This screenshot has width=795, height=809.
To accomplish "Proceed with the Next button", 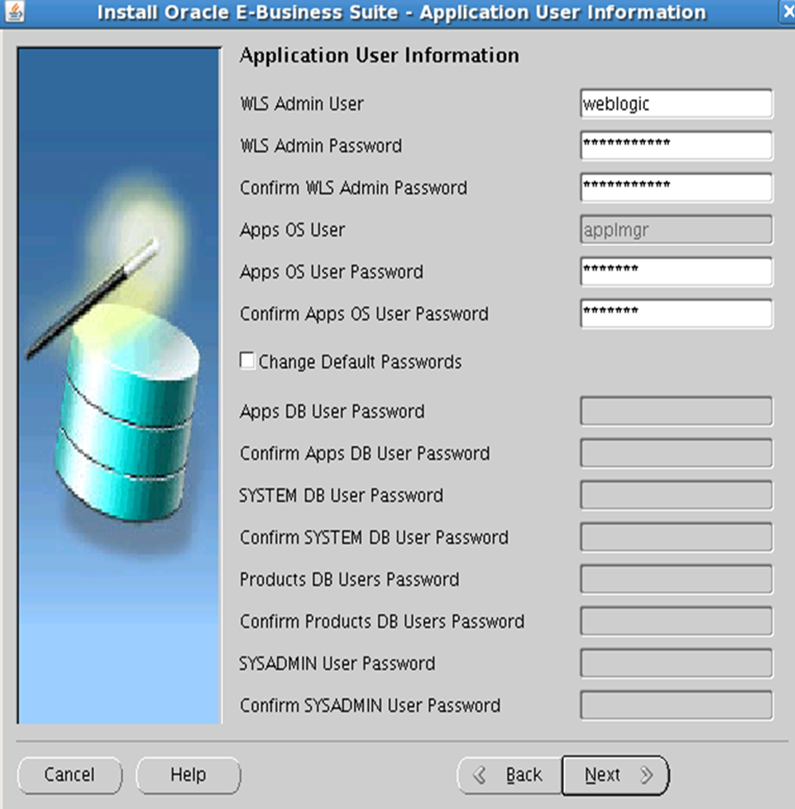I will point(615,775).
